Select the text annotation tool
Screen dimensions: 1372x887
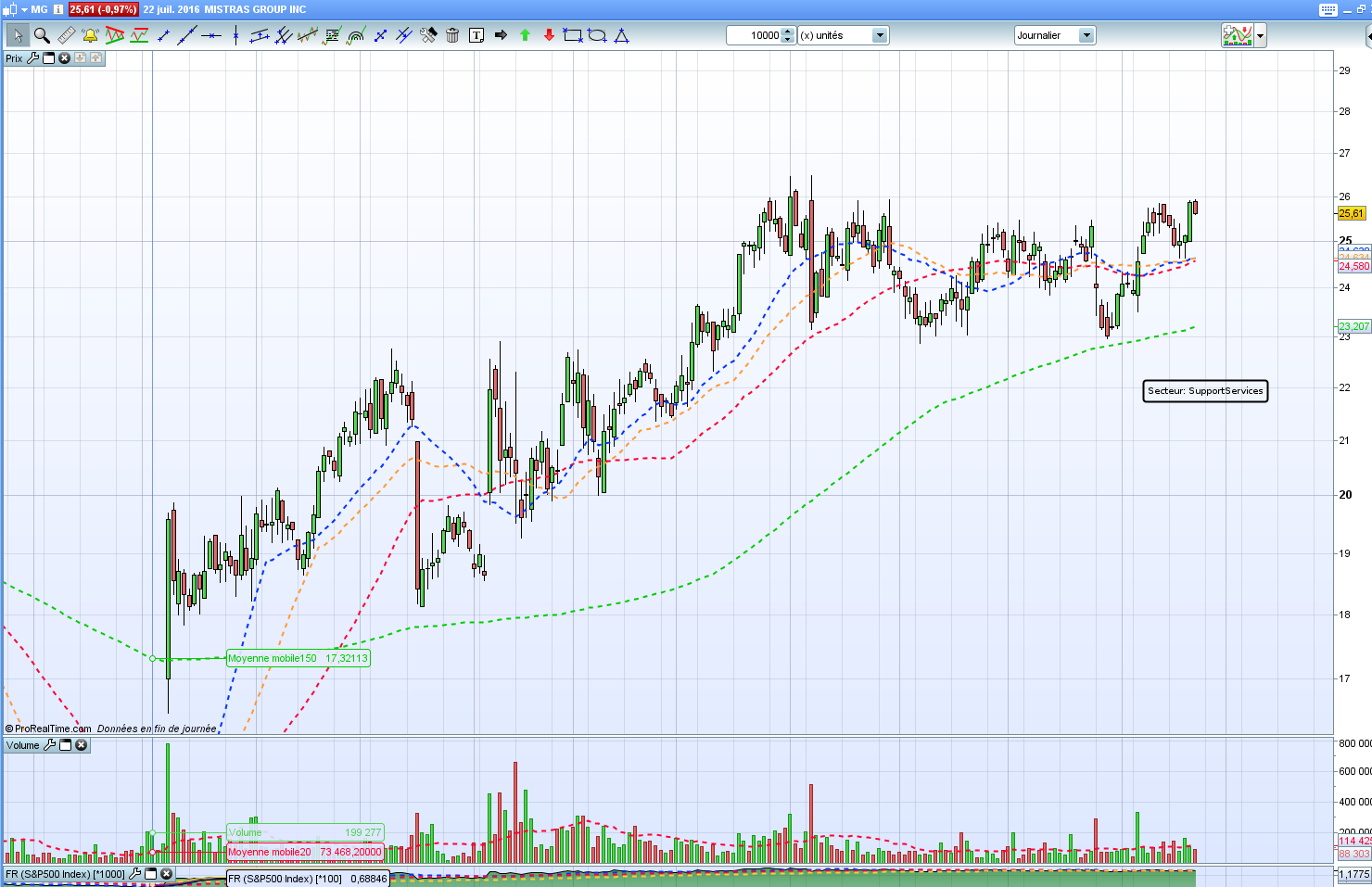point(476,35)
